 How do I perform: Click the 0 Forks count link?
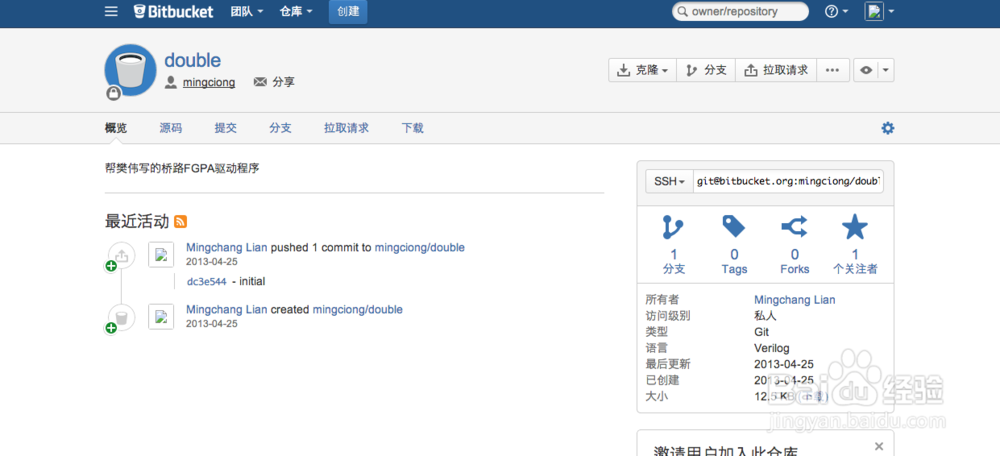(795, 261)
